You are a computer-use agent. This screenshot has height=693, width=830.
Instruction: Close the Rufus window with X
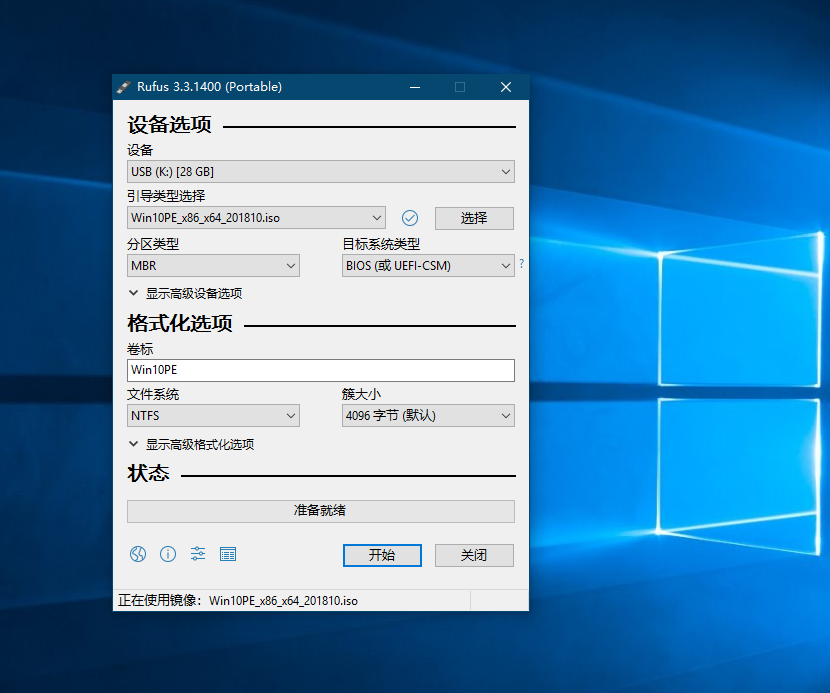(506, 87)
